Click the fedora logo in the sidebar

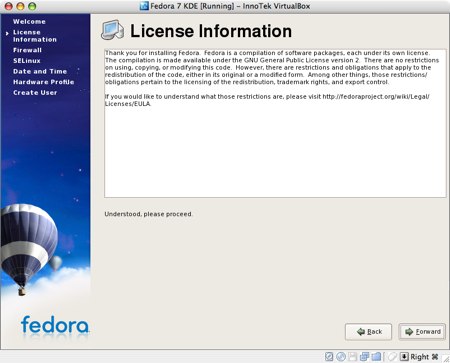click(x=55, y=325)
